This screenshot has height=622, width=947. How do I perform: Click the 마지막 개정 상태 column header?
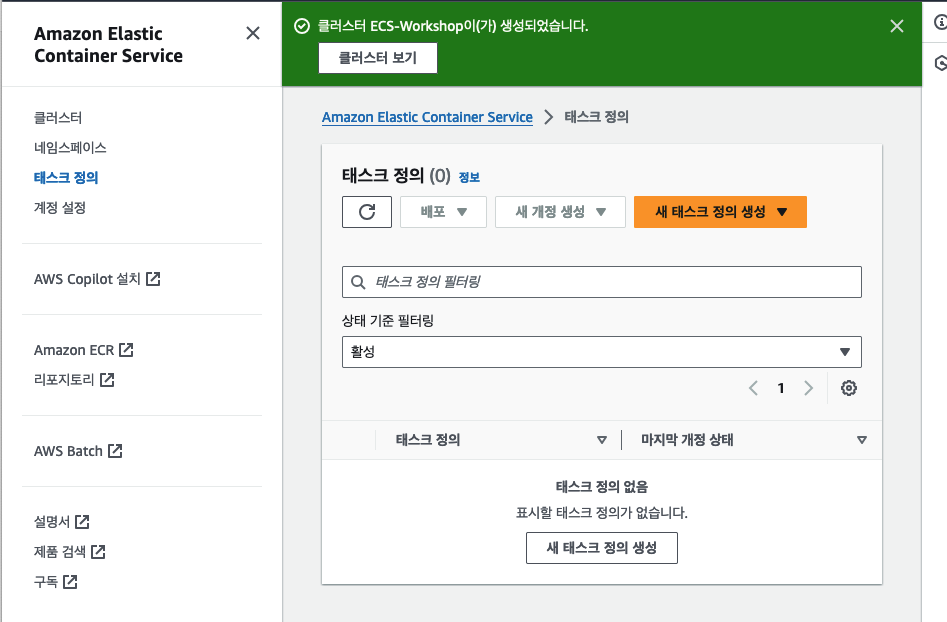tap(687, 440)
